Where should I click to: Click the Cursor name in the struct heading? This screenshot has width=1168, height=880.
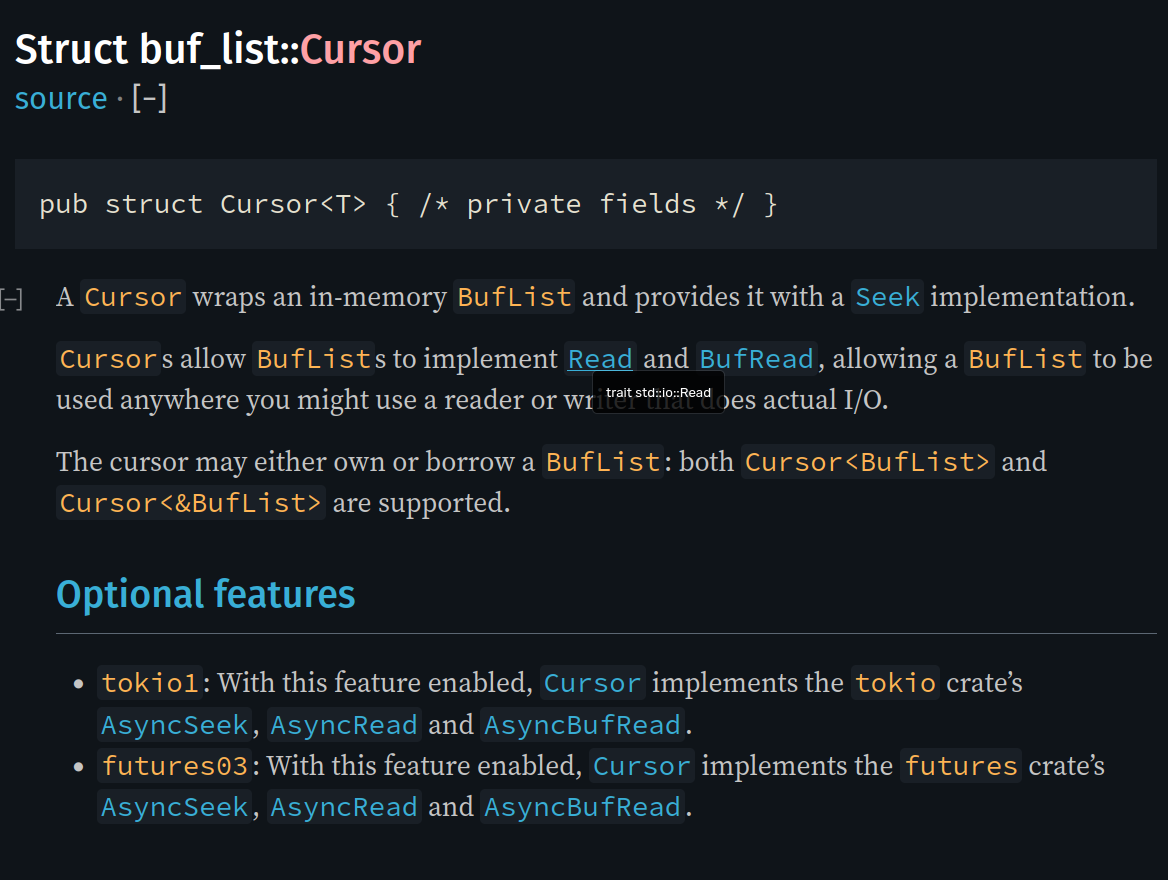[360, 49]
